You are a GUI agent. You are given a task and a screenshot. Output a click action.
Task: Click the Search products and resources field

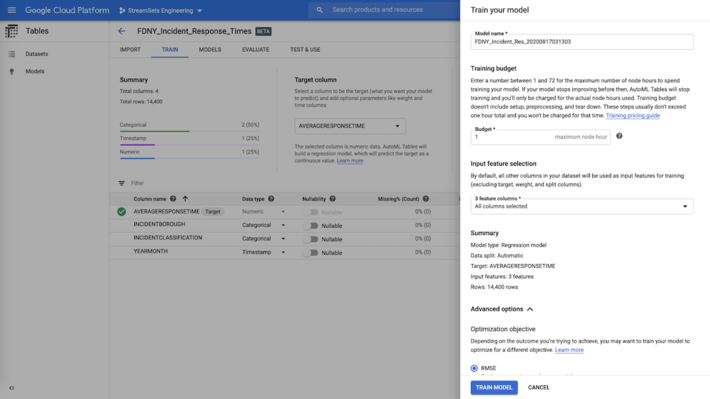point(384,10)
